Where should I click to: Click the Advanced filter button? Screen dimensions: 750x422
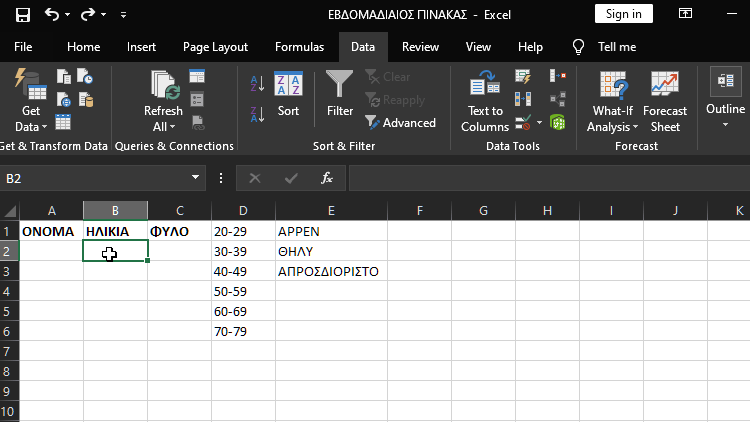[400, 123]
